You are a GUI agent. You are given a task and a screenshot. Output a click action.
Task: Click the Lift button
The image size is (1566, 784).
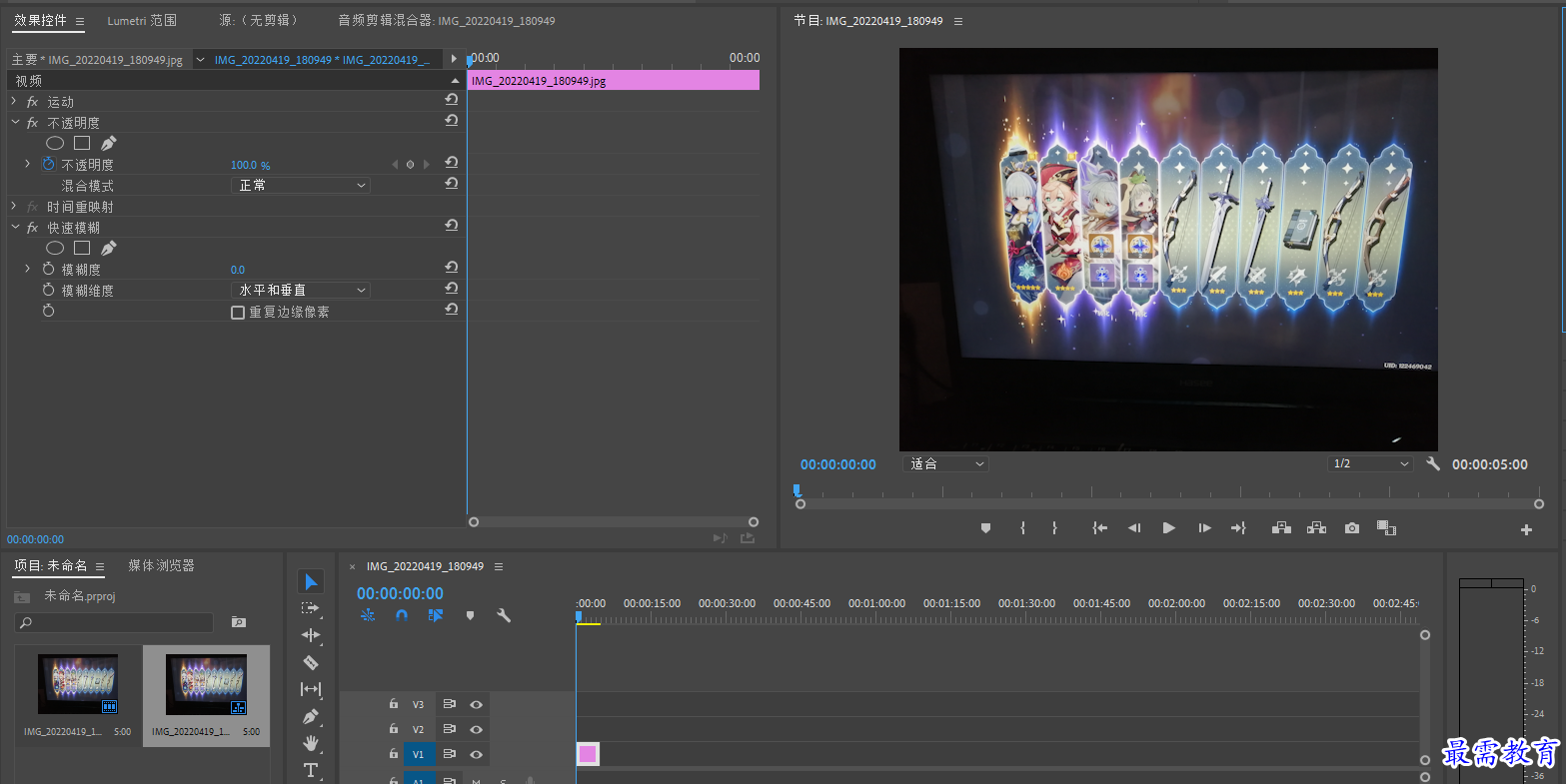[x=1281, y=528]
